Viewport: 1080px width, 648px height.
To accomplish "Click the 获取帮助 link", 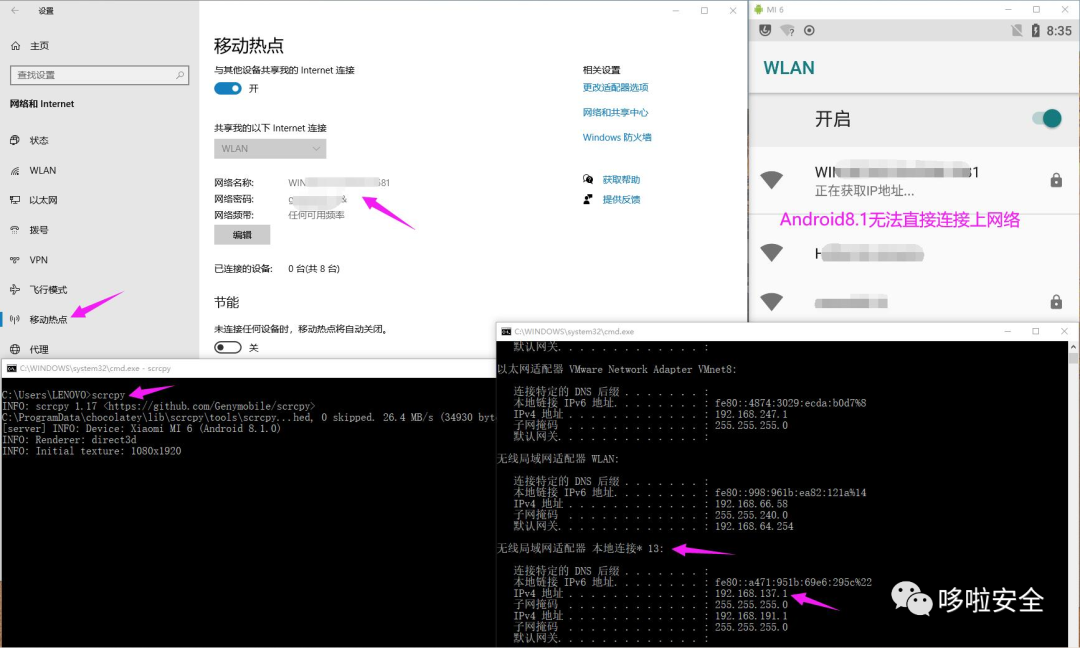I will tap(621, 180).
